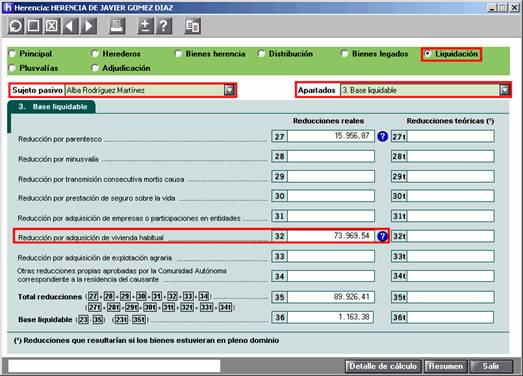The height and width of the screenshot is (376, 523).
Task: Click field 33 explotación agraria
Action: click(331, 256)
